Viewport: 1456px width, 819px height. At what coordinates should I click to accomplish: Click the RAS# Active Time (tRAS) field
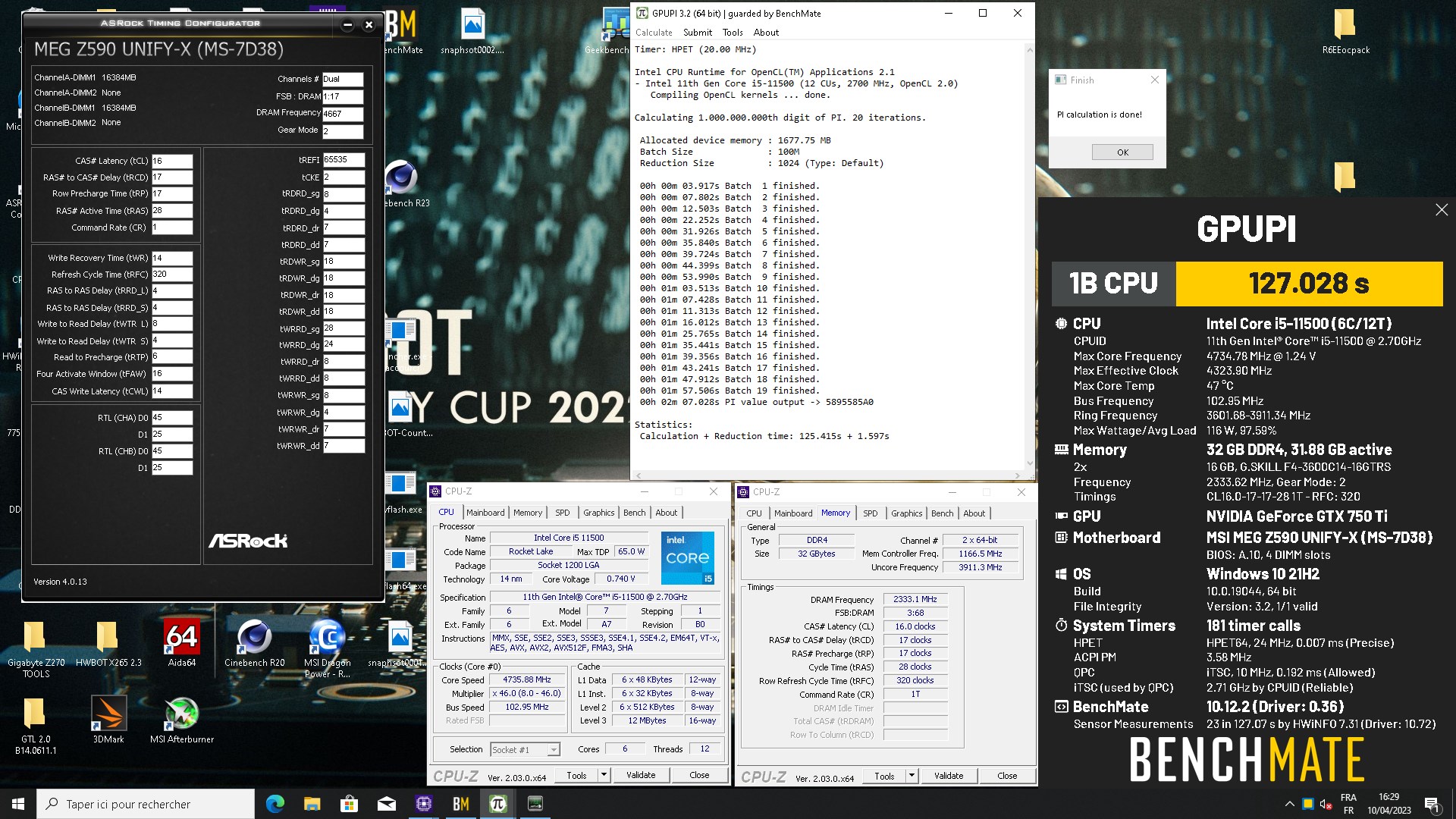(172, 211)
